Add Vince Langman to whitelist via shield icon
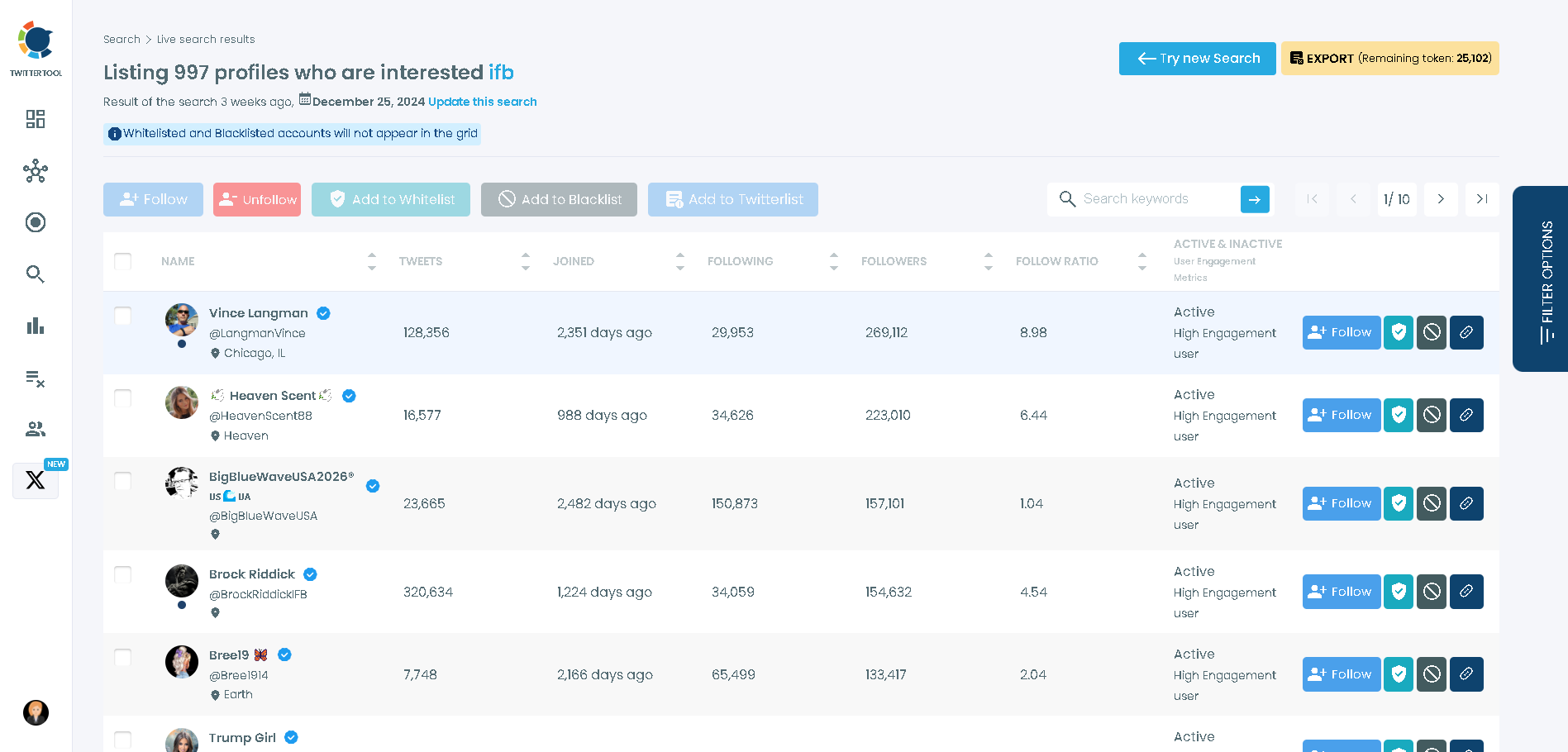The width and height of the screenshot is (1568, 752). tap(1398, 332)
